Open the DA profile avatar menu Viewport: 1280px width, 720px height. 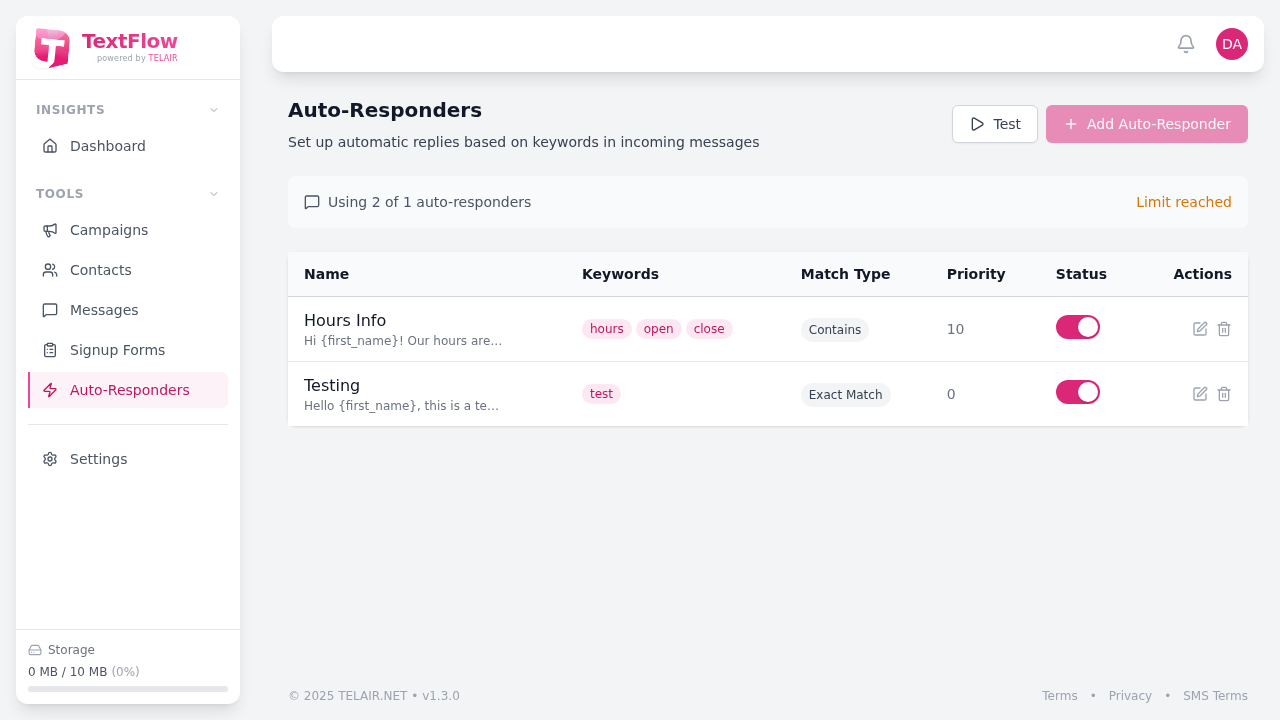pyautogui.click(x=1231, y=44)
